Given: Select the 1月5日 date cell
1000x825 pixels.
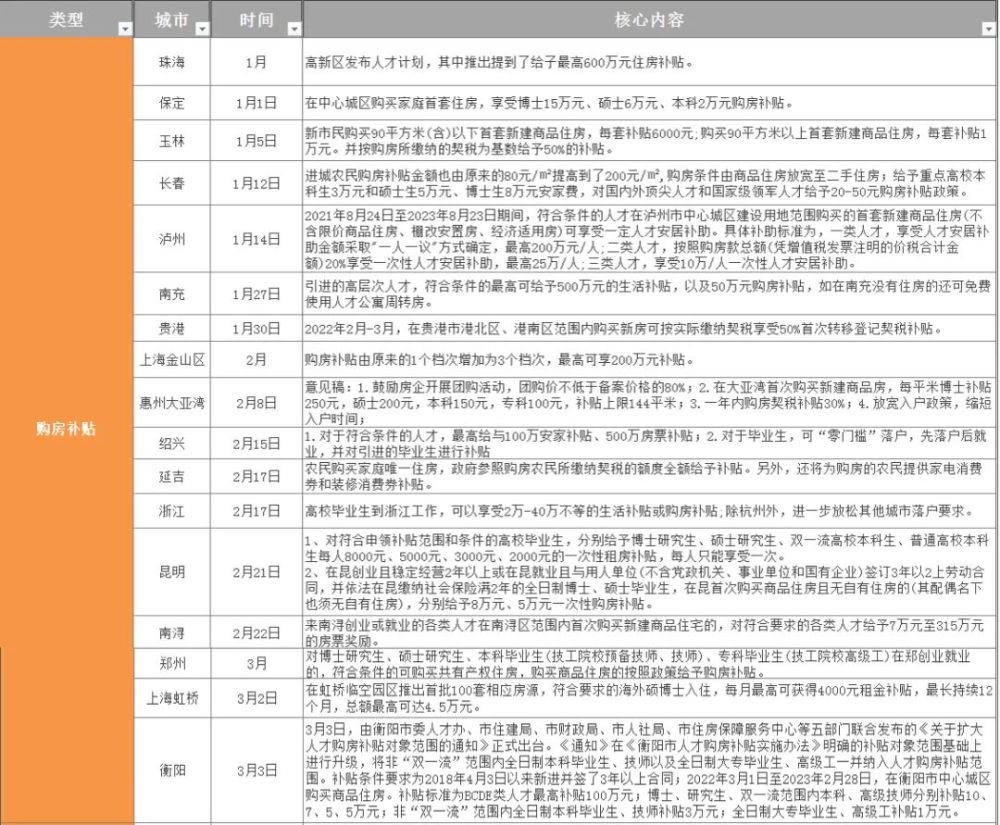Looking at the screenshot, I should coord(256,141).
